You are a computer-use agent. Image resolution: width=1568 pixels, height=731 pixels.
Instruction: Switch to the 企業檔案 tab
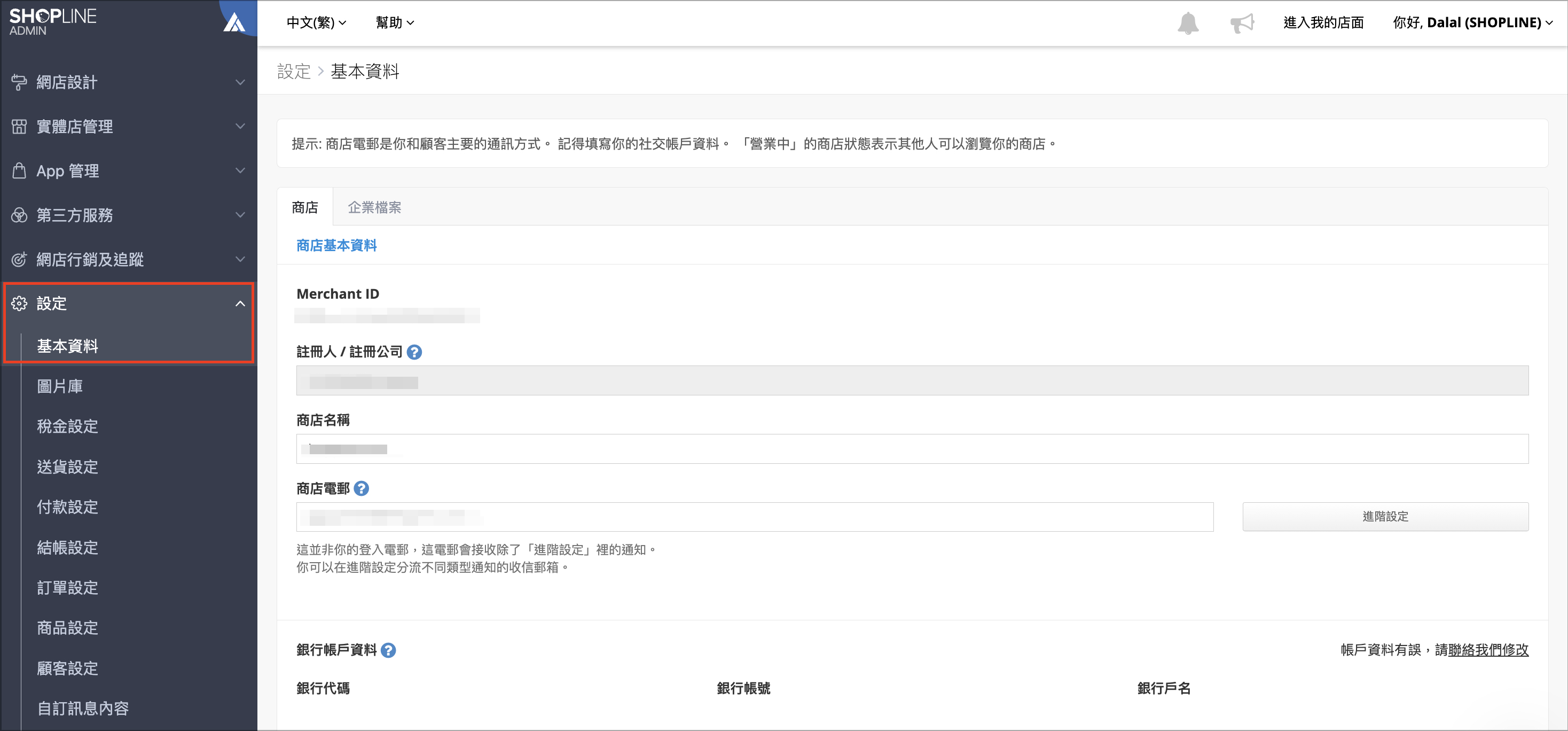(x=374, y=207)
